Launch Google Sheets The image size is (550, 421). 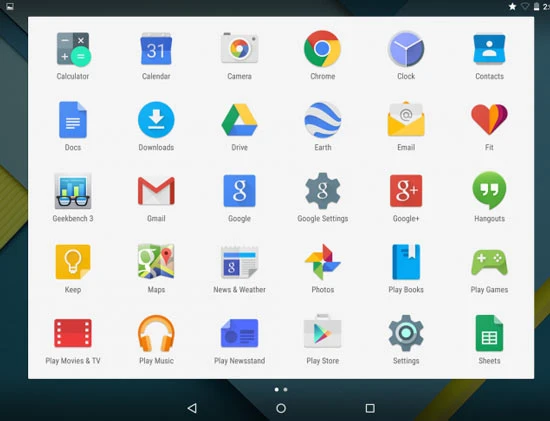[x=489, y=333]
